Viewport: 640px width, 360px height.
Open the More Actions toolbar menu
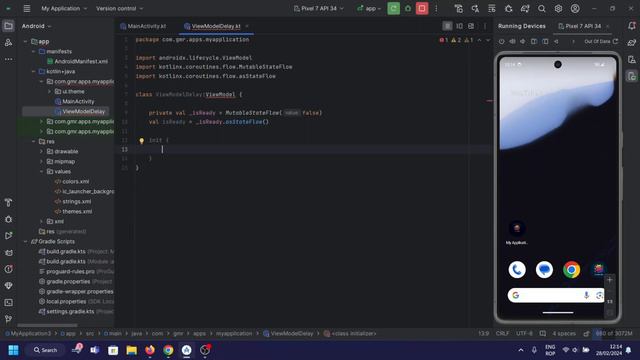click(x=436, y=8)
